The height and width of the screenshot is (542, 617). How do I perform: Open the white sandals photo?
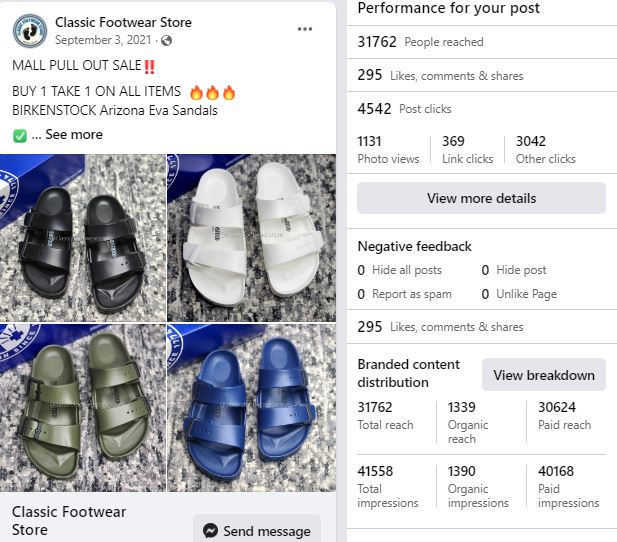pos(252,237)
